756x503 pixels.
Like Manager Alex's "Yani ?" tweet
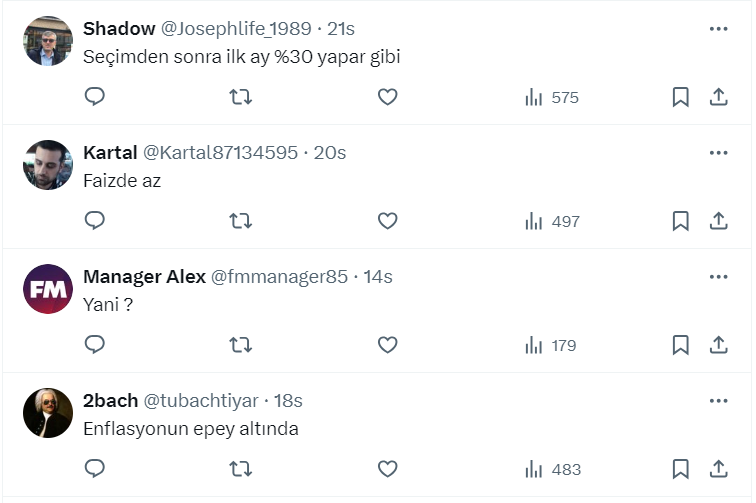click(388, 345)
